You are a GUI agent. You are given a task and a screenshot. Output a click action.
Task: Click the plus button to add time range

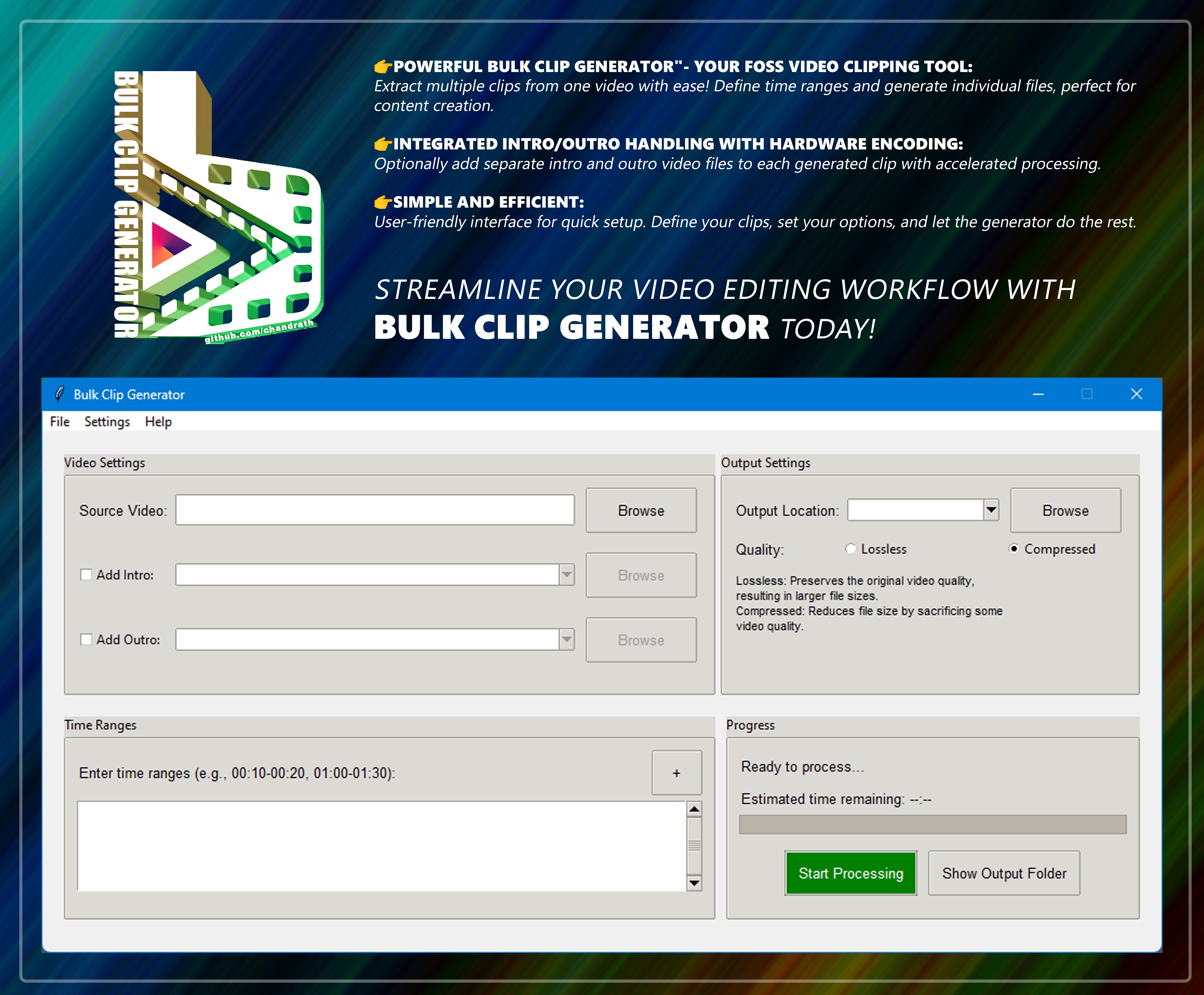pyautogui.click(x=676, y=773)
